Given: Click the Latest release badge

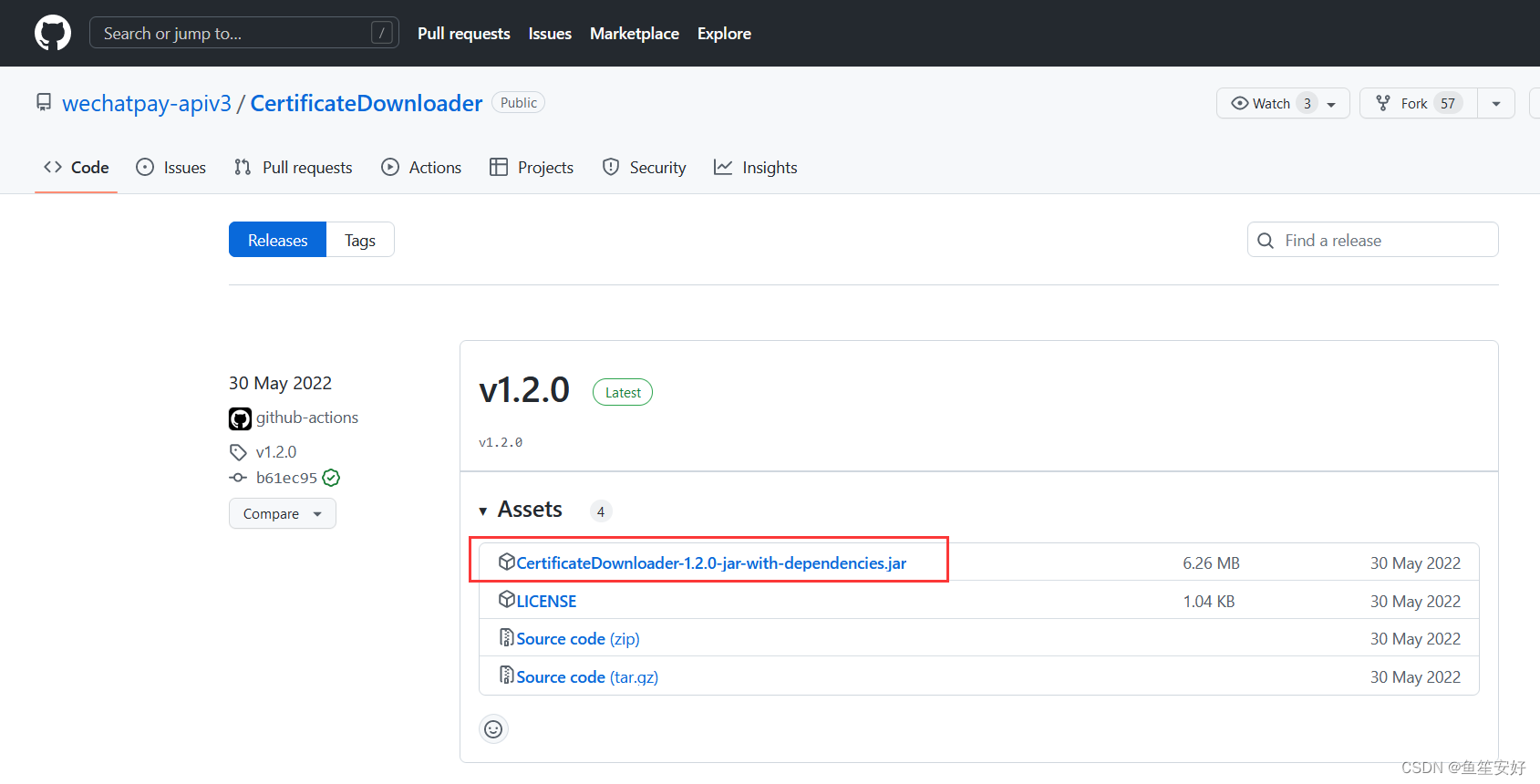Looking at the screenshot, I should (623, 392).
